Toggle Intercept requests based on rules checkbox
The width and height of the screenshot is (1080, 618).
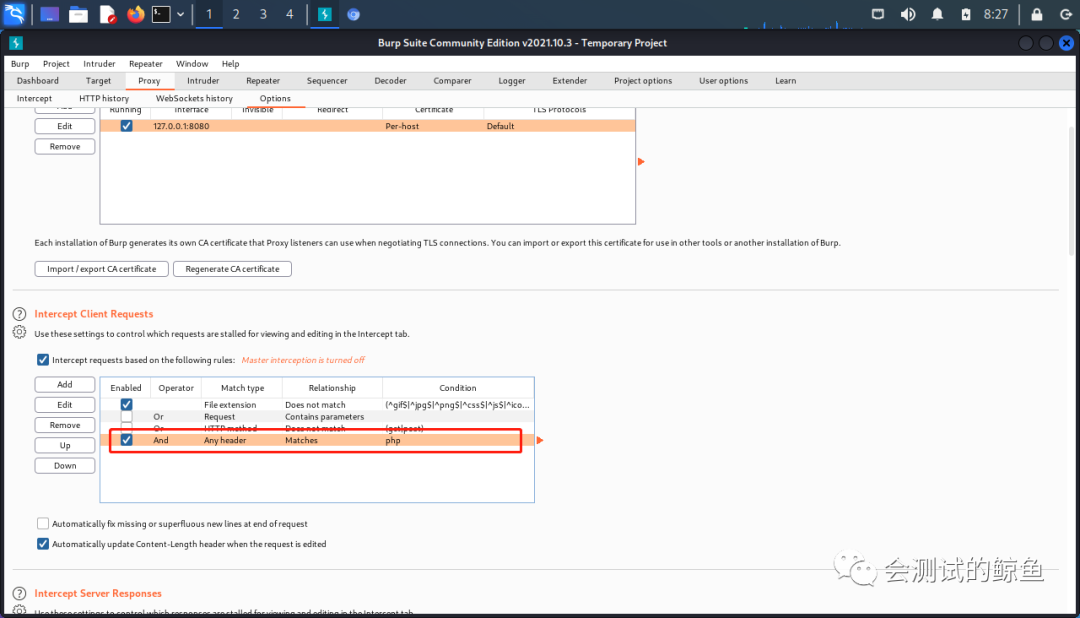(x=43, y=360)
